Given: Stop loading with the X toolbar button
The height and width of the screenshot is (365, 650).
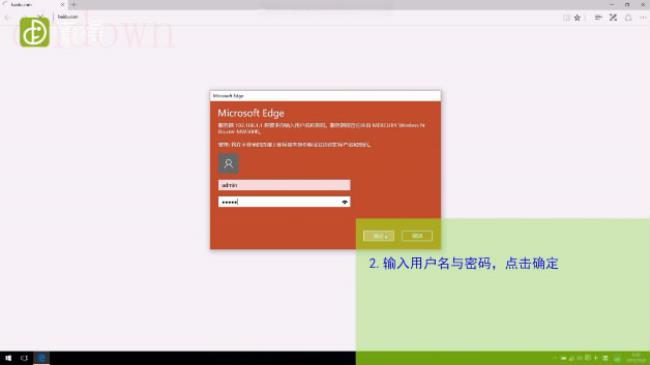Looking at the screenshot, I should point(41,17).
